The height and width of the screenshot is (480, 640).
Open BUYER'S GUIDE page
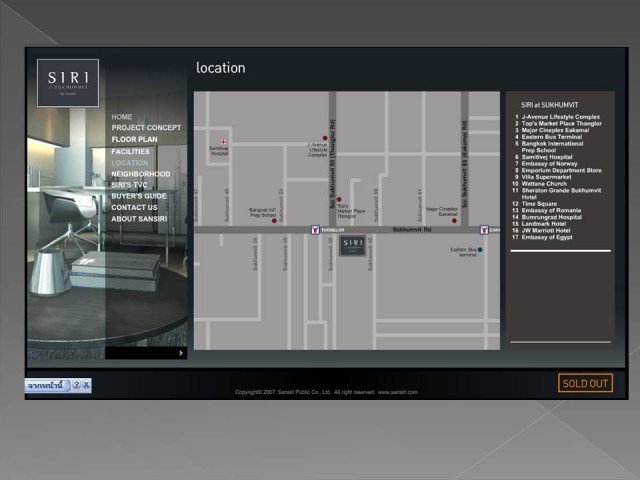pyautogui.click(x=139, y=196)
